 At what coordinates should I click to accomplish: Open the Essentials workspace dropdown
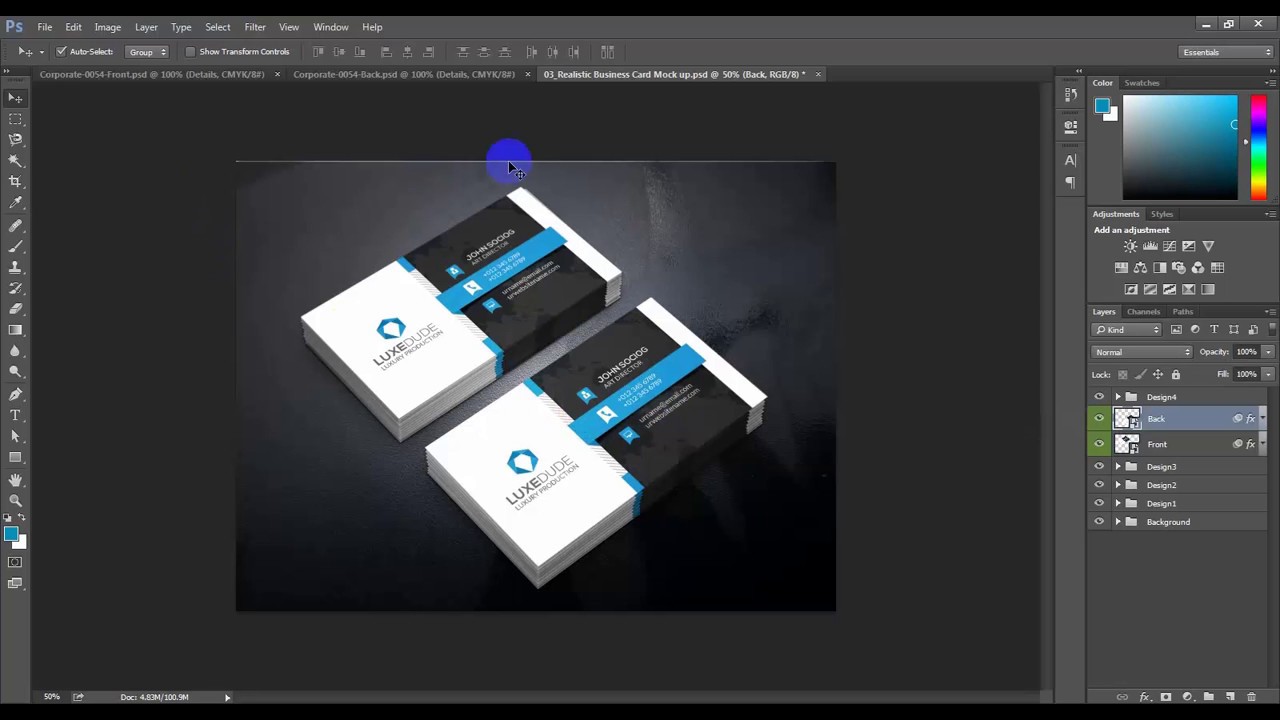1225,52
